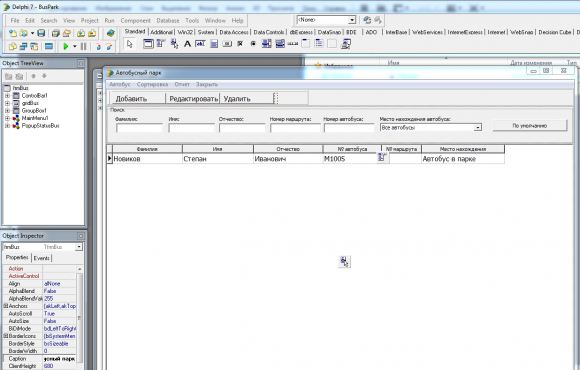Open the Object Inspector component dropdown
The image size is (580, 370).
coord(79,247)
